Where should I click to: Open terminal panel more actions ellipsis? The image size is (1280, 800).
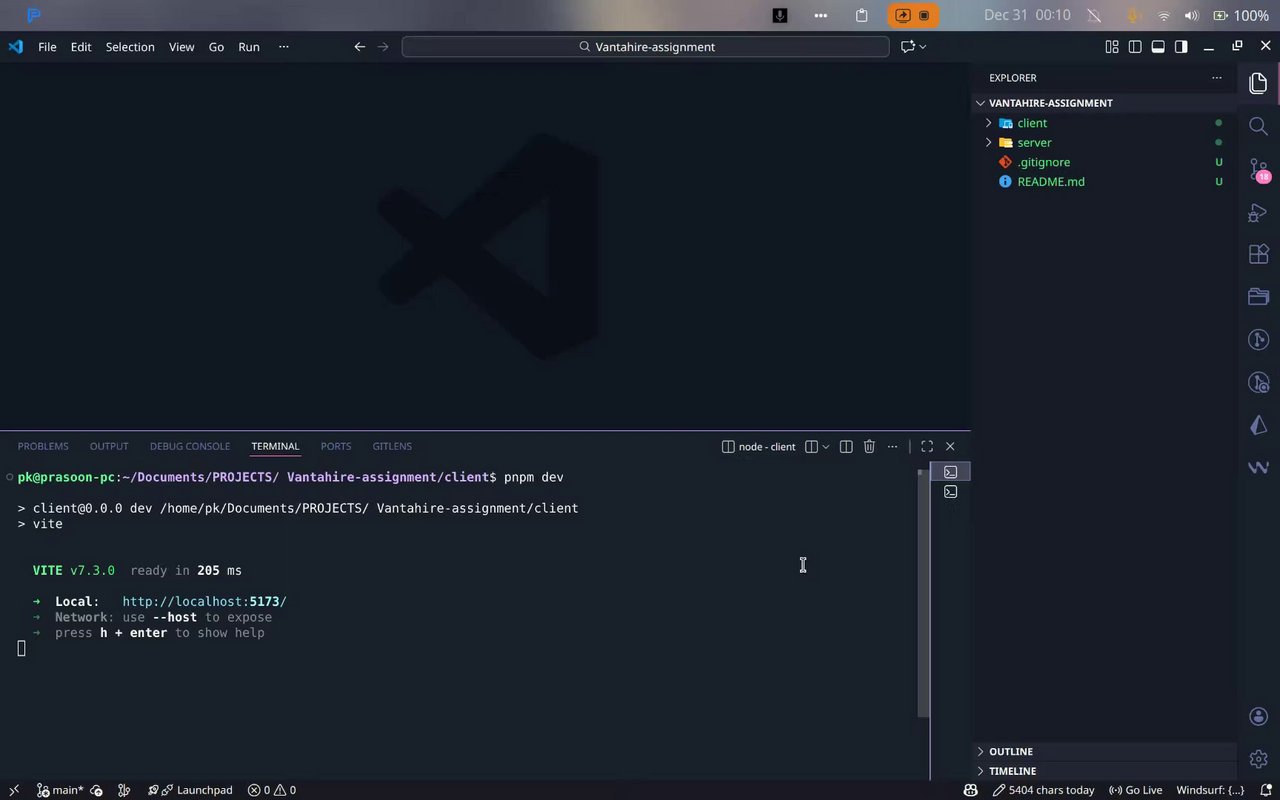(892, 447)
